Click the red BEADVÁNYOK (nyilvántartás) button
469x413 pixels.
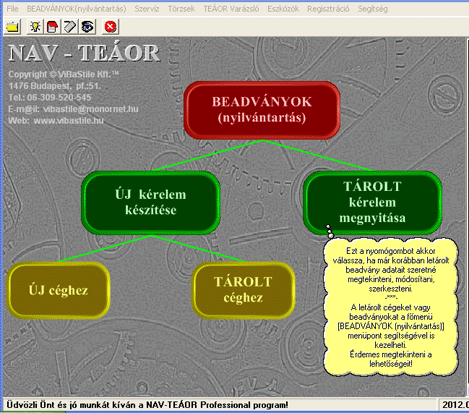(262, 110)
